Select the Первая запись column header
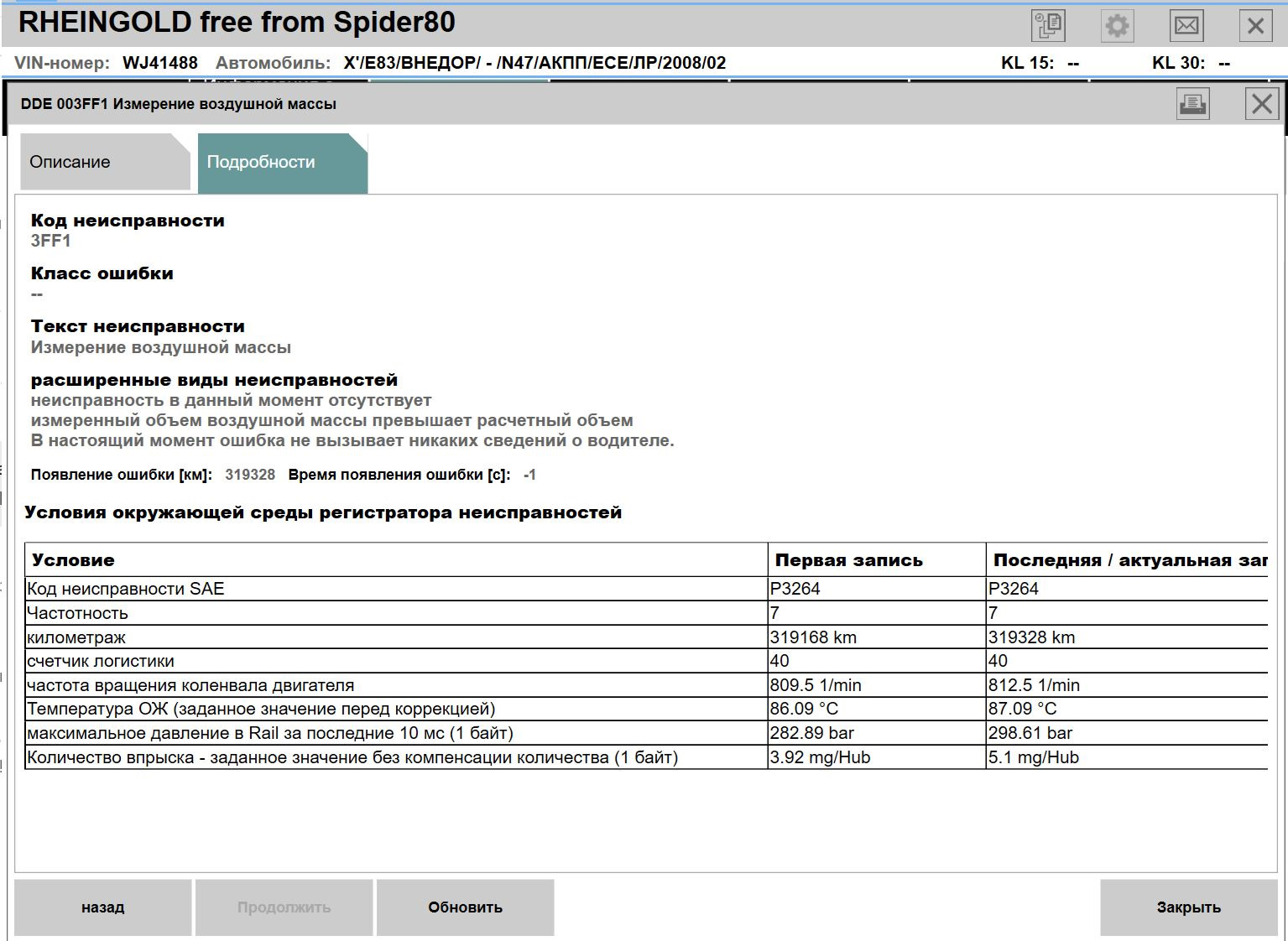The image size is (1288, 941). (x=877, y=560)
